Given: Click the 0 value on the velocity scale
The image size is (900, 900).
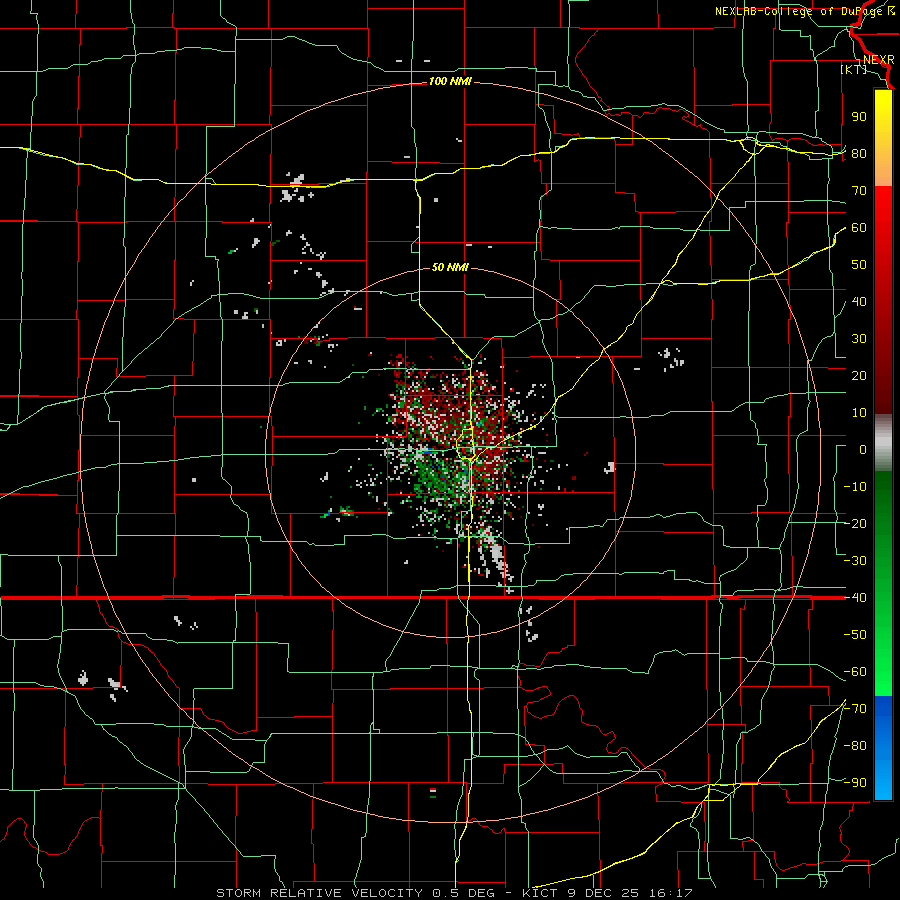Looking at the screenshot, I should pos(863,450).
